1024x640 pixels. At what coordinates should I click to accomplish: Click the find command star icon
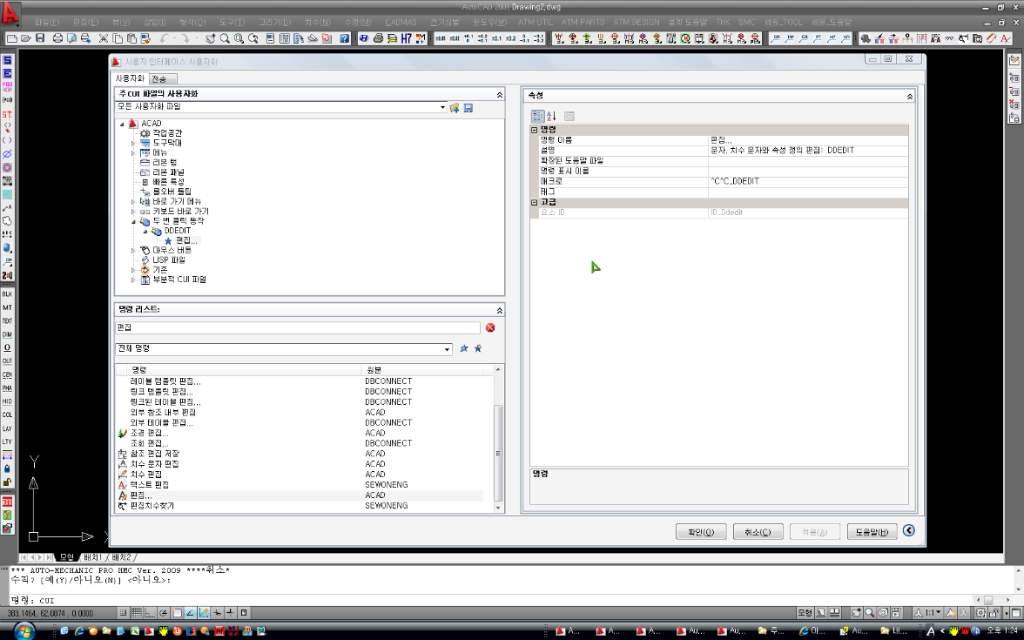pos(464,349)
